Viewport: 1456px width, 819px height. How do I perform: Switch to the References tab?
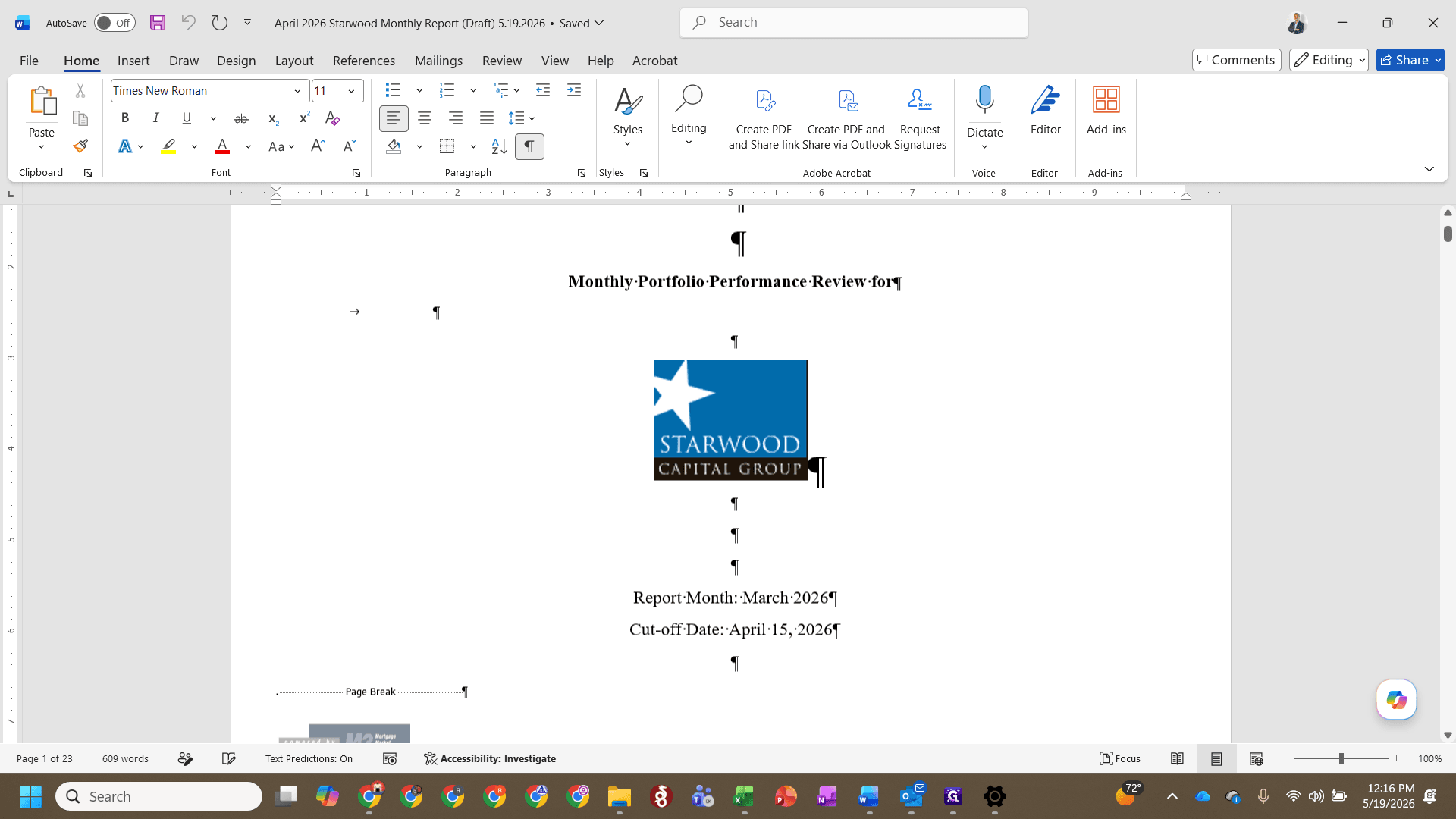[364, 61]
